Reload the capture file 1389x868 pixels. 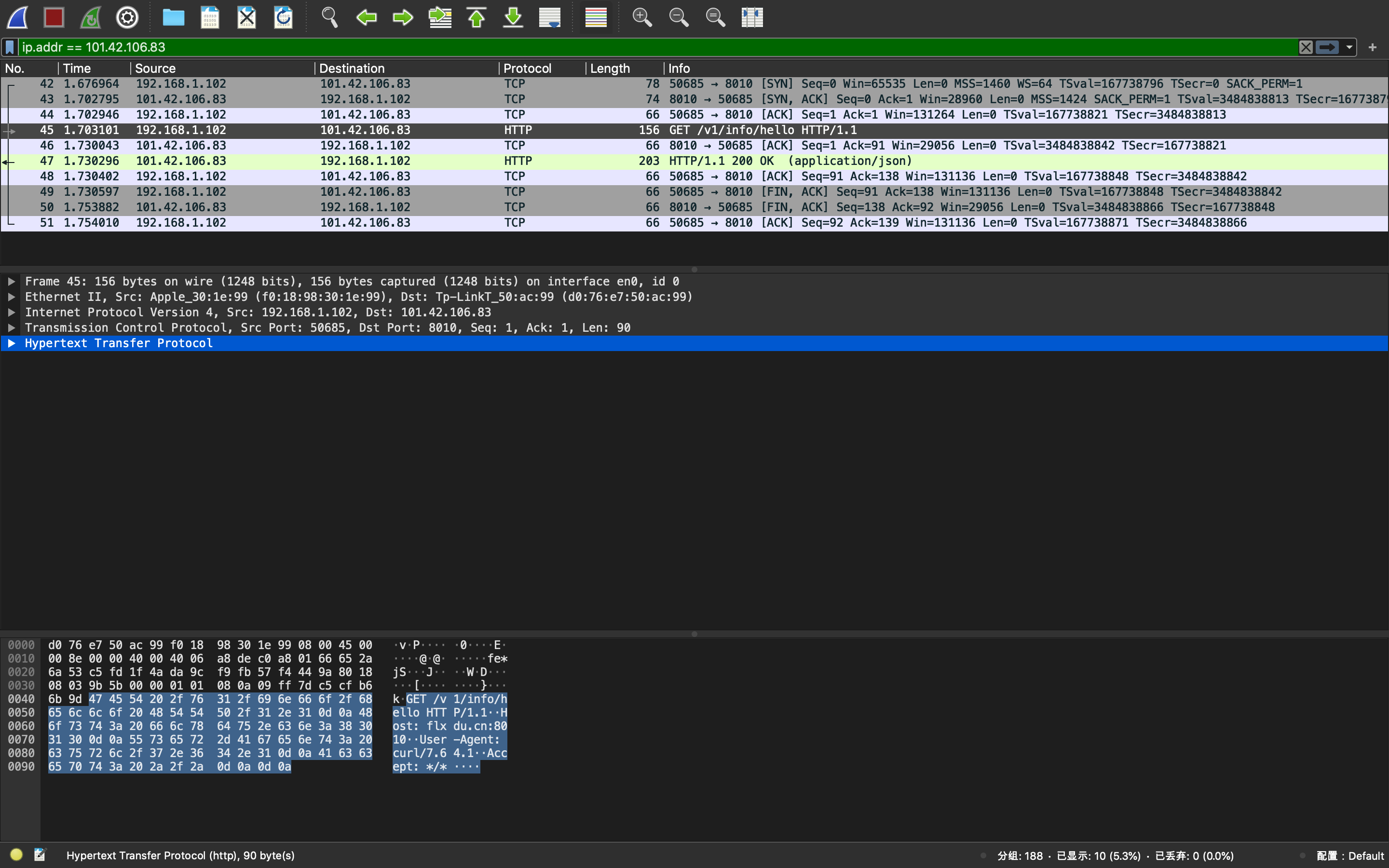click(284, 17)
